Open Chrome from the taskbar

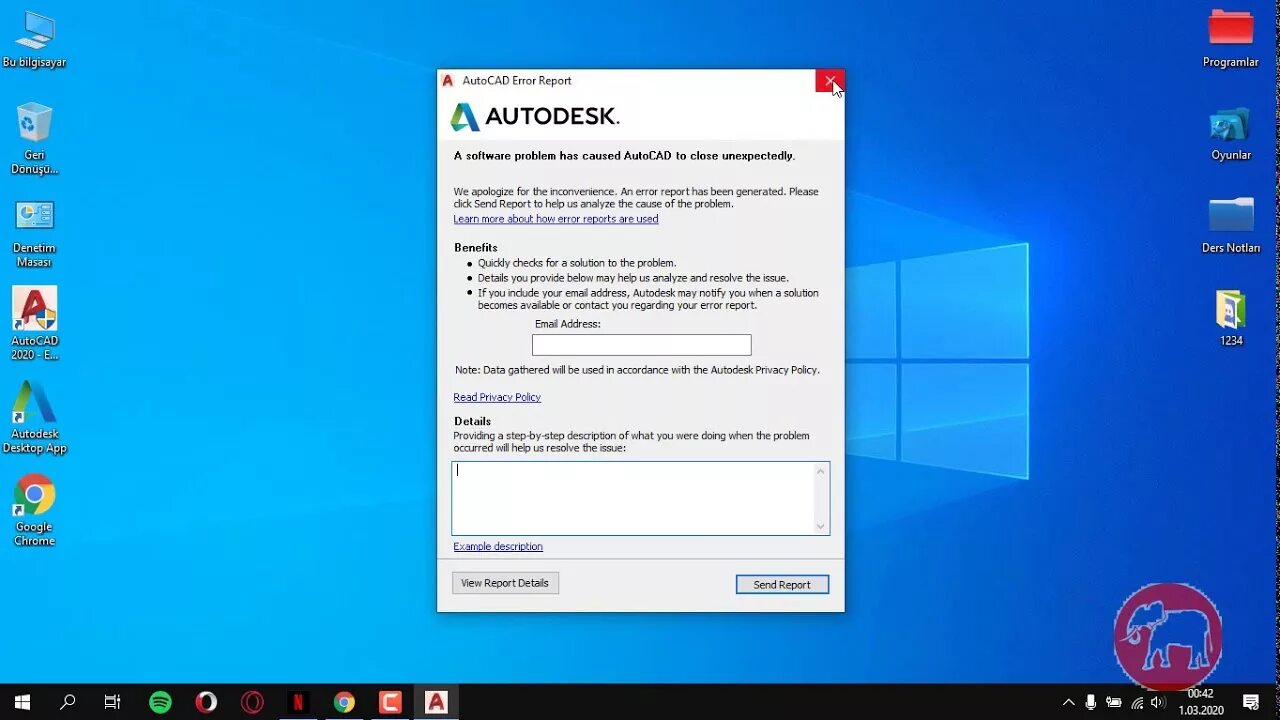click(344, 702)
